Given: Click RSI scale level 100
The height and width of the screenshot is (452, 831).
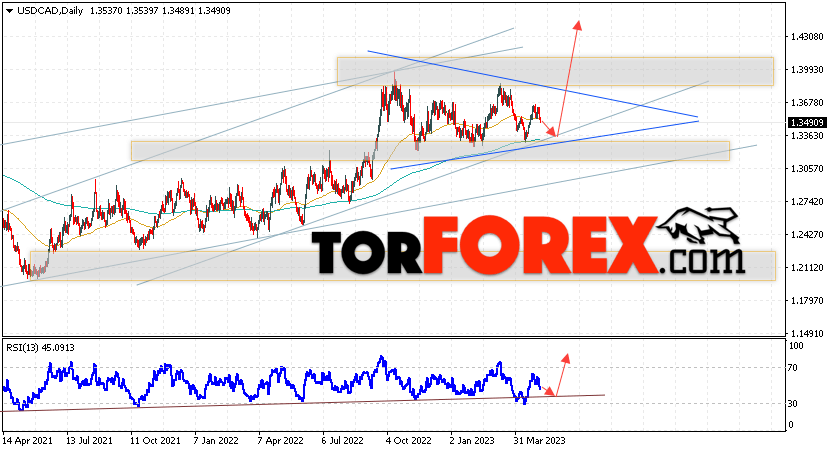Looking at the screenshot, I should pos(796,346).
